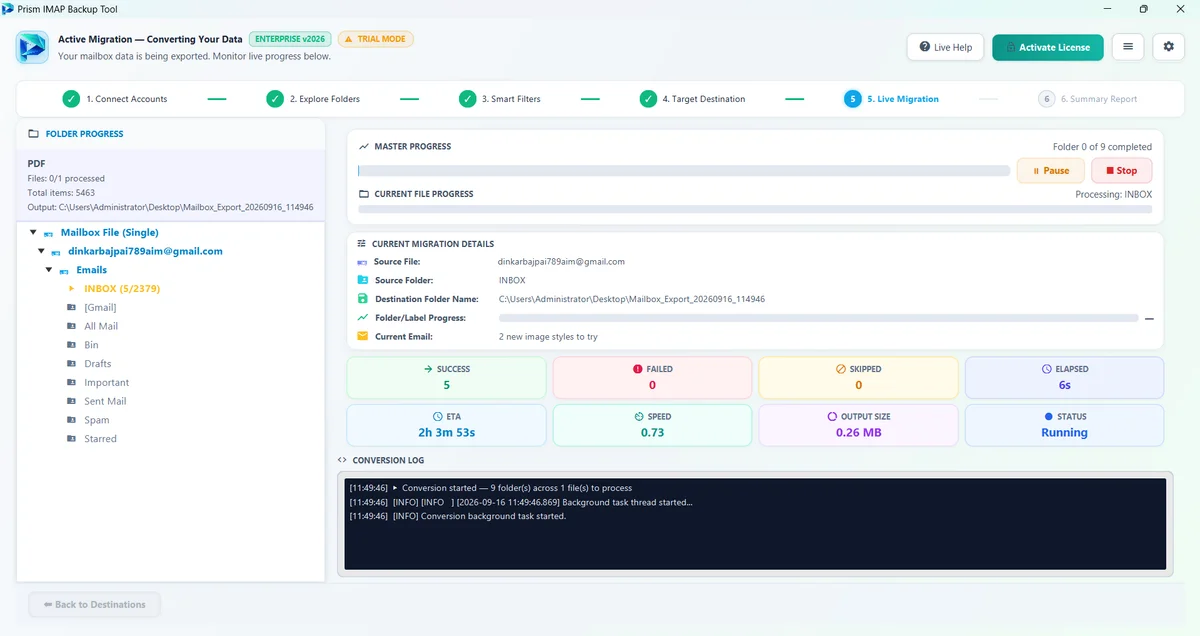Viewport: 1200px width, 636px height.
Task: Pause the running migration
Action: pos(1050,171)
